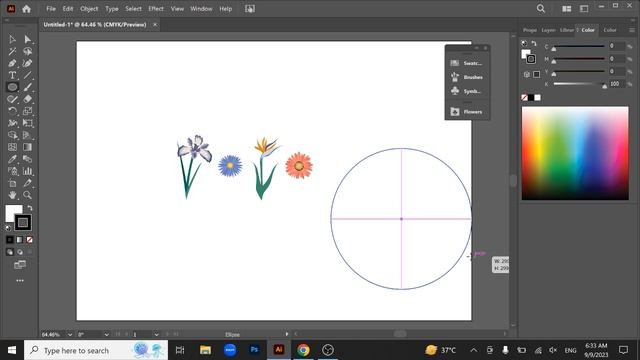Screen dimensions: 640x360
Task: Open the Object menu
Action: (x=89, y=9)
